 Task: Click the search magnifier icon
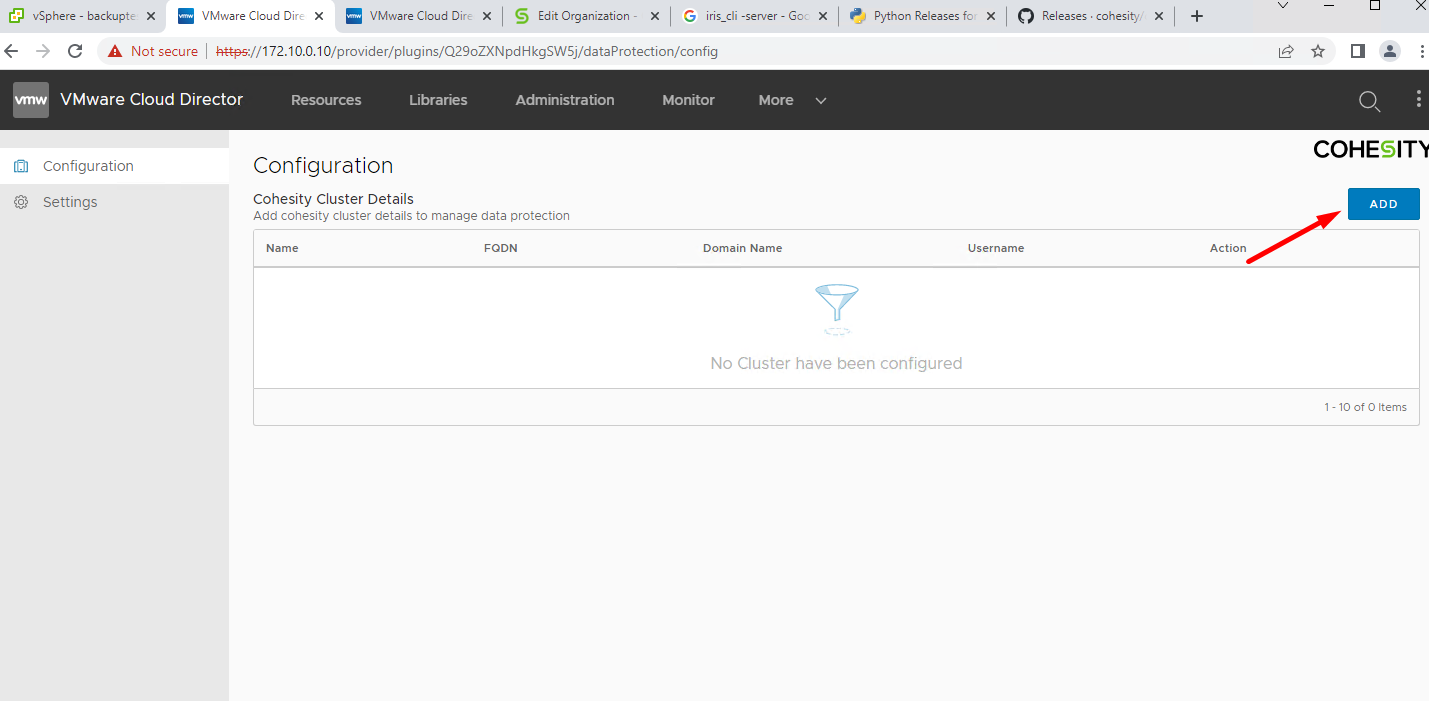[x=1369, y=101]
